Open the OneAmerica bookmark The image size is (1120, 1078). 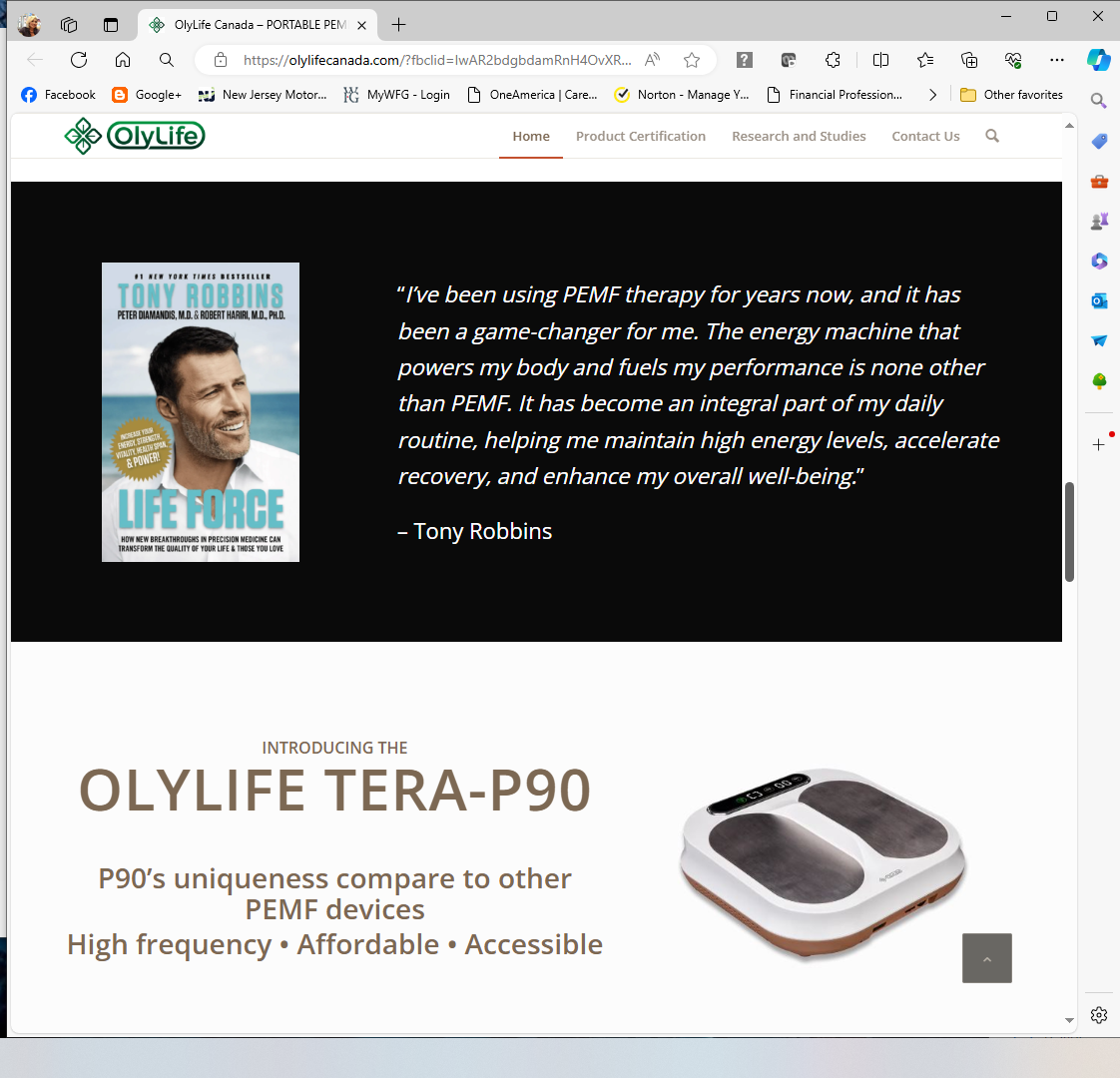coord(532,94)
